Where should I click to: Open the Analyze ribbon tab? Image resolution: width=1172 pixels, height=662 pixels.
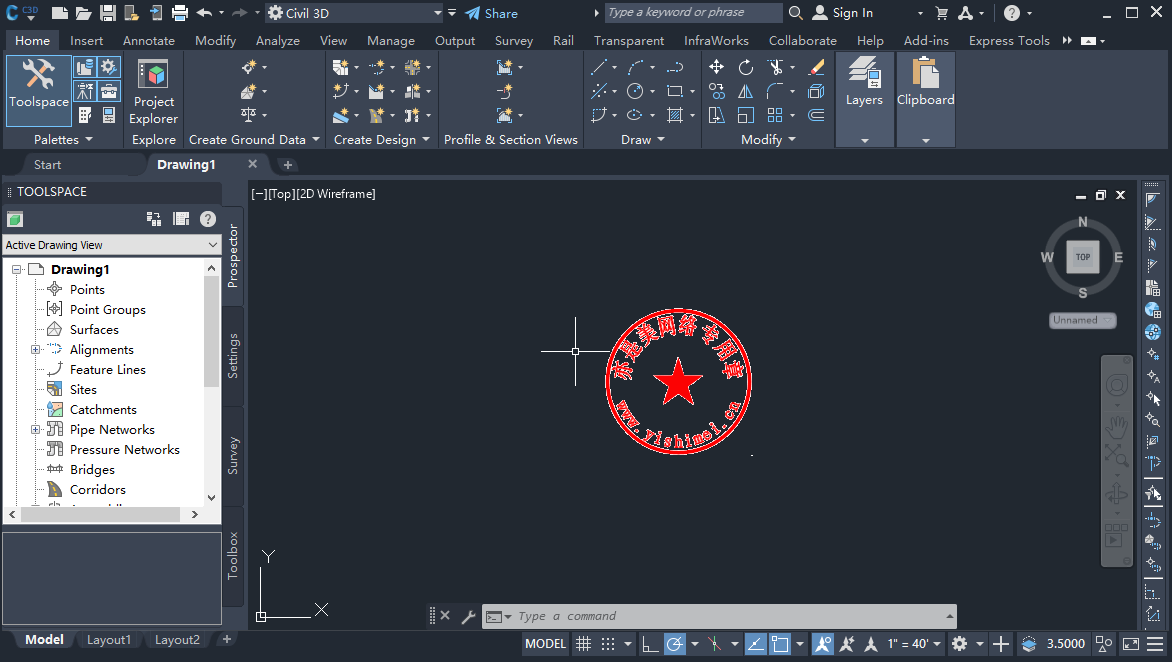(x=277, y=40)
